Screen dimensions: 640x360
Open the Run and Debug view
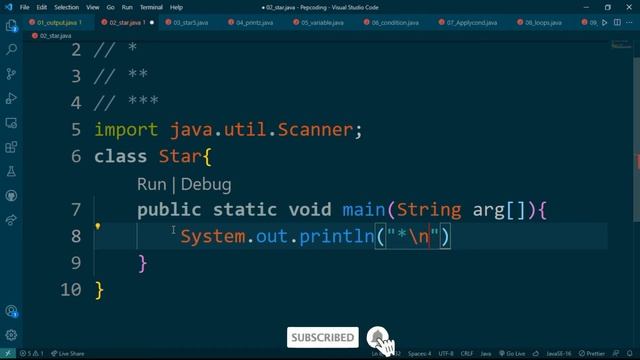11,98
